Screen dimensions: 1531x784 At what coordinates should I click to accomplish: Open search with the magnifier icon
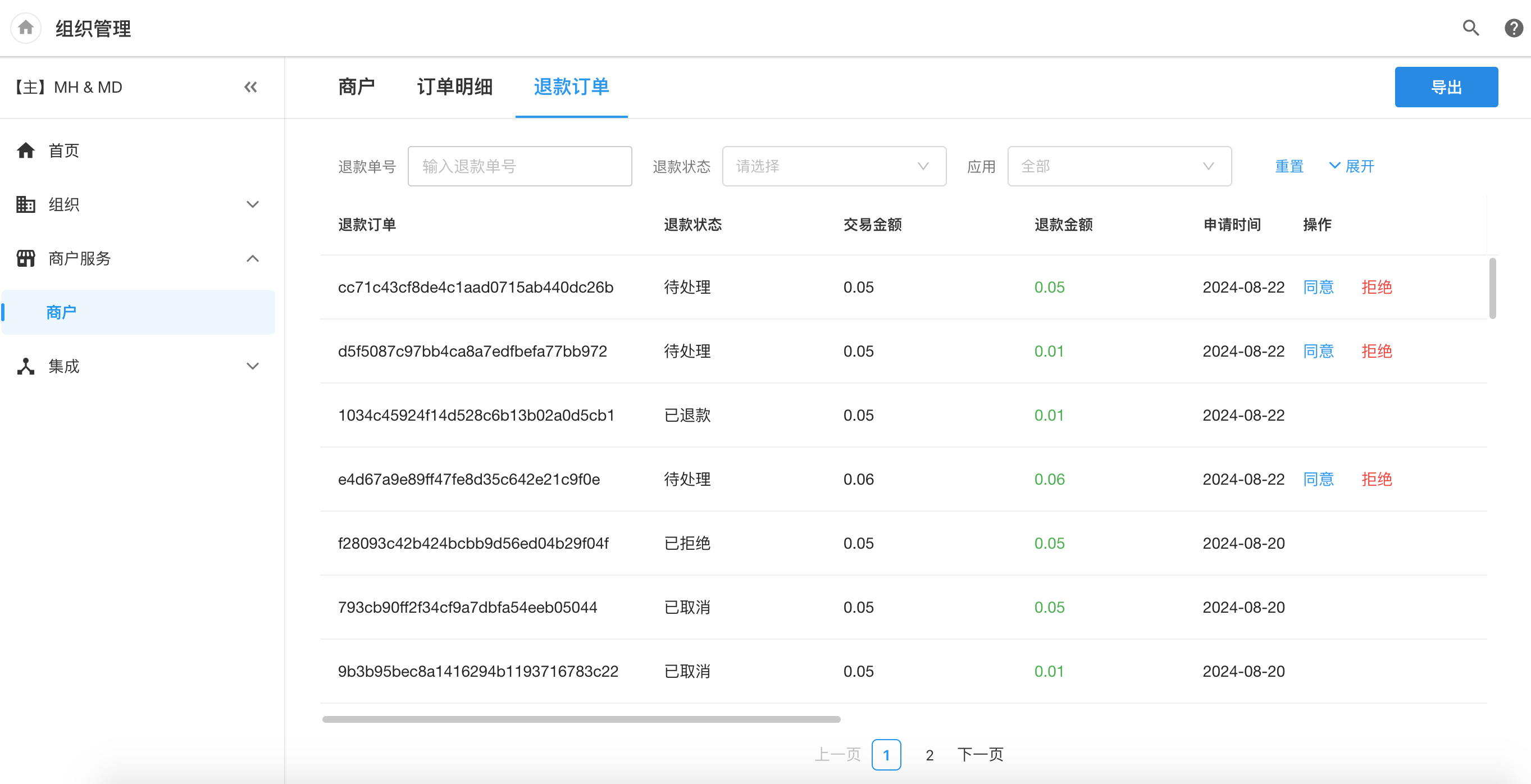(1471, 28)
